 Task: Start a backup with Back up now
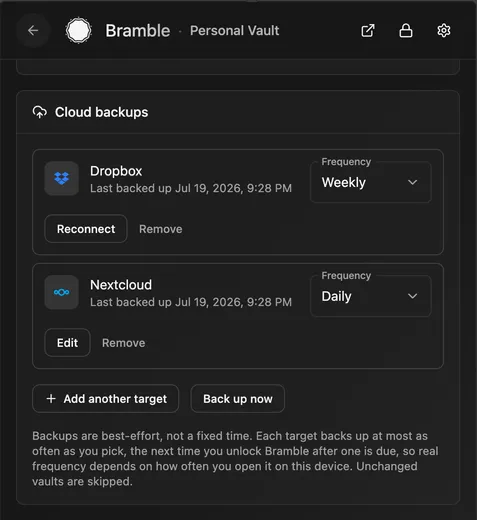238,399
